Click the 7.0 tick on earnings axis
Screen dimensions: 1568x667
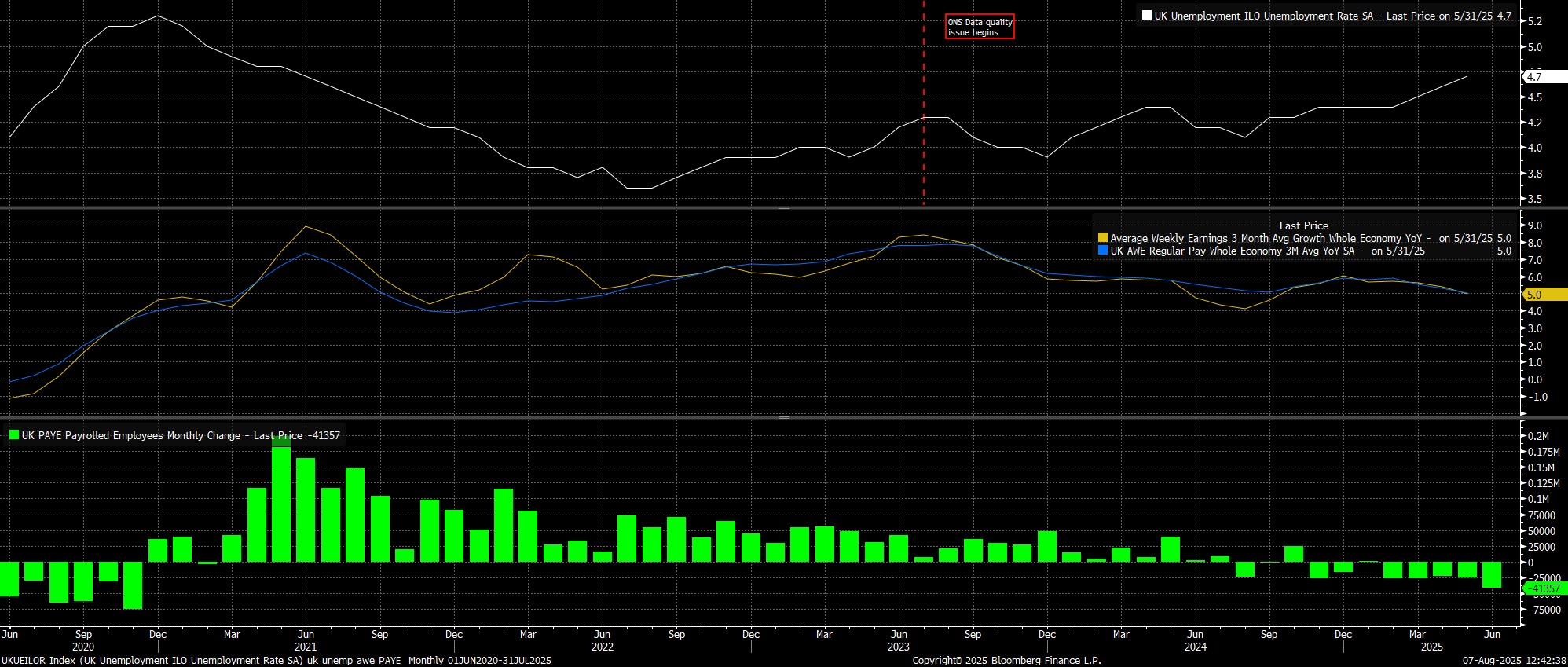point(1535,260)
